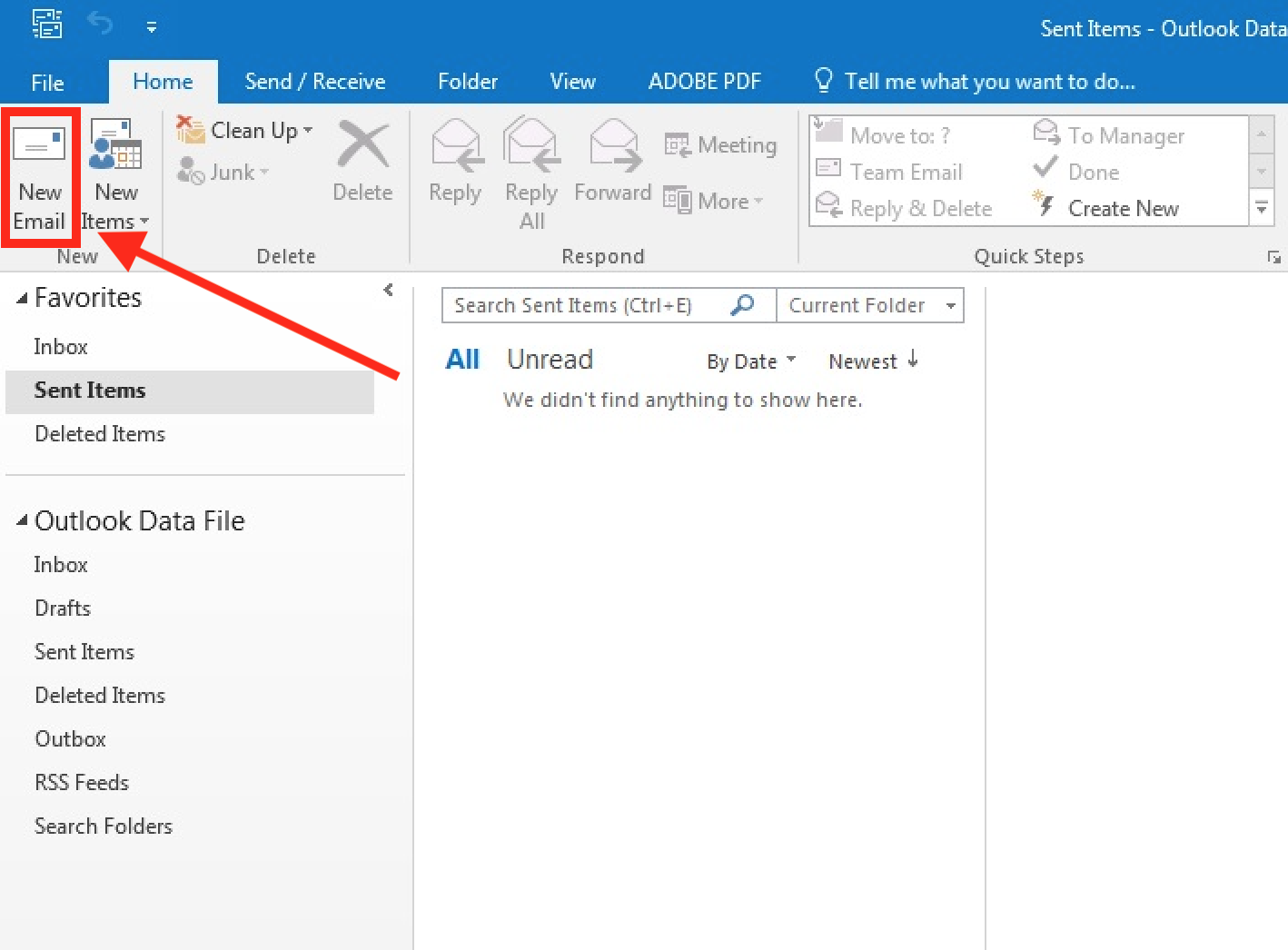The image size is (1288, 950).
Task: Open the File menu tab
Action: pyautogui.click(x=47, y=83)
